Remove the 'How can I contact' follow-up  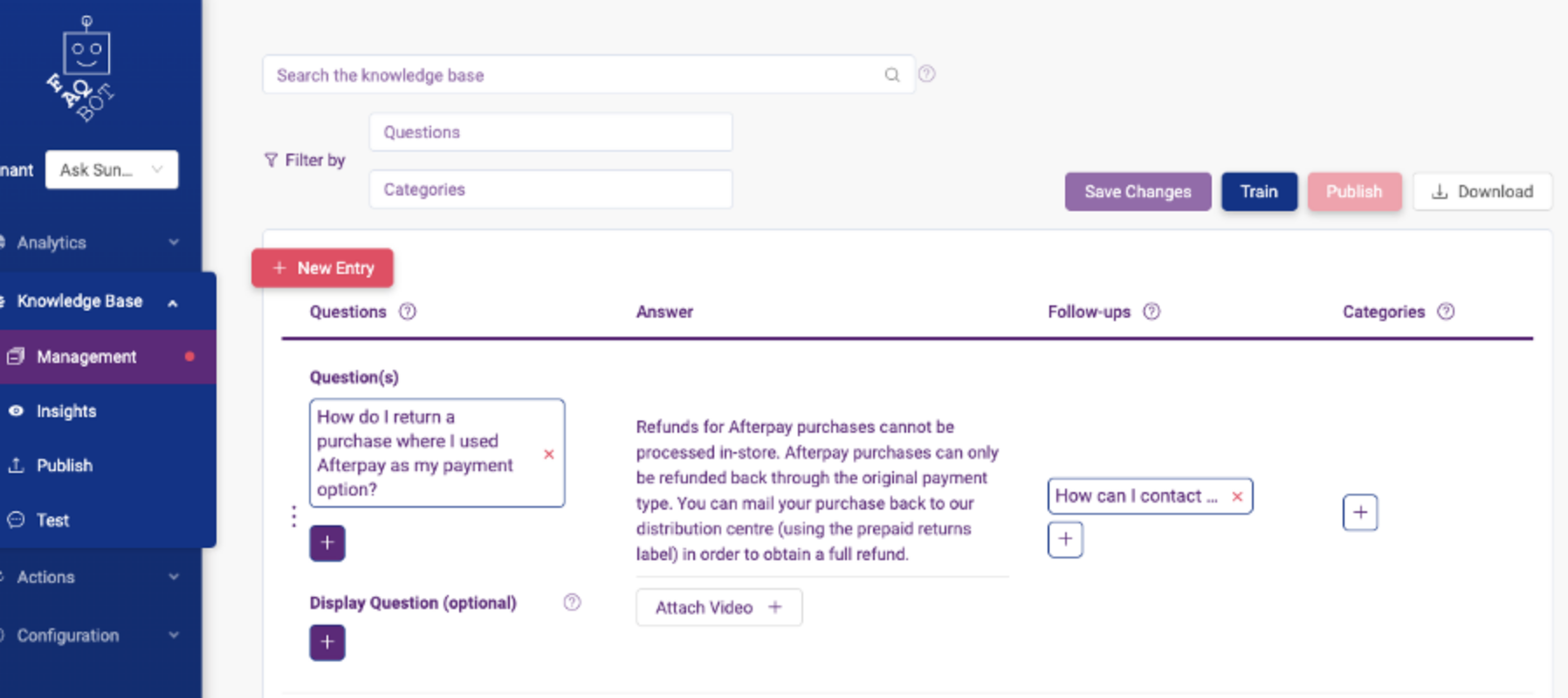pyautogui.click(x=1237, y=496)
